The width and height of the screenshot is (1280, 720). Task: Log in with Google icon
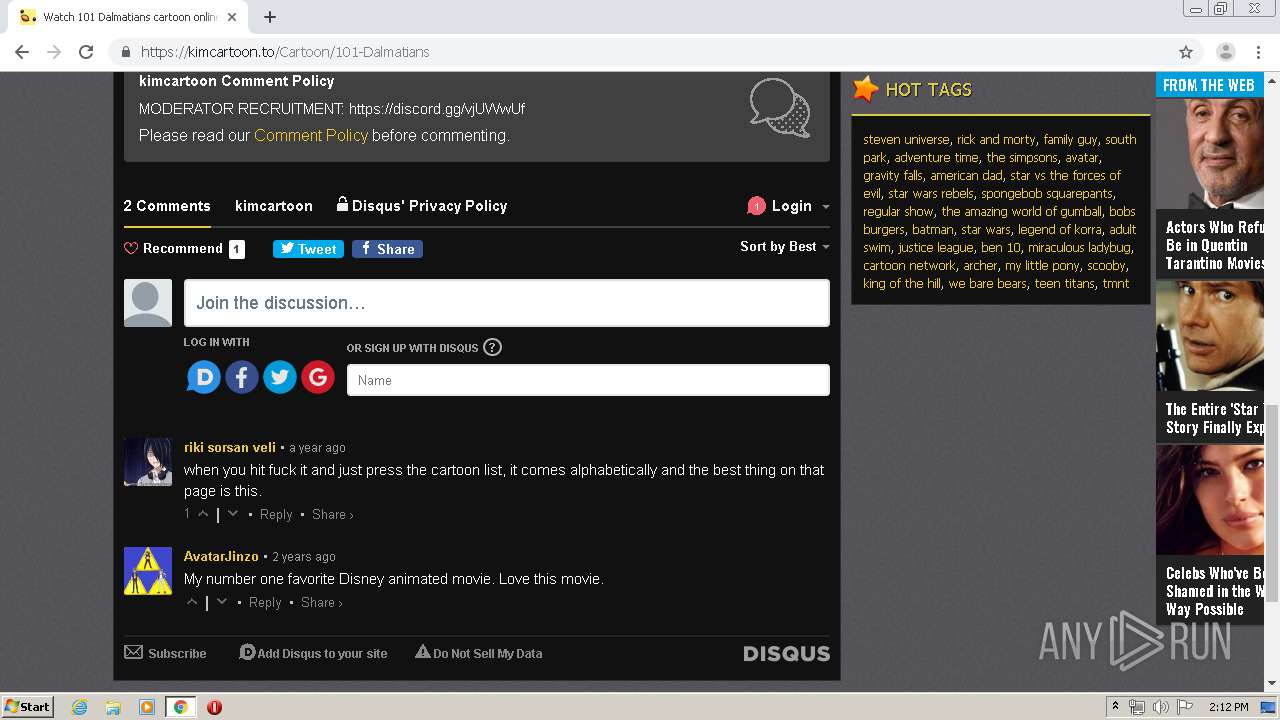tap(318, 377)
